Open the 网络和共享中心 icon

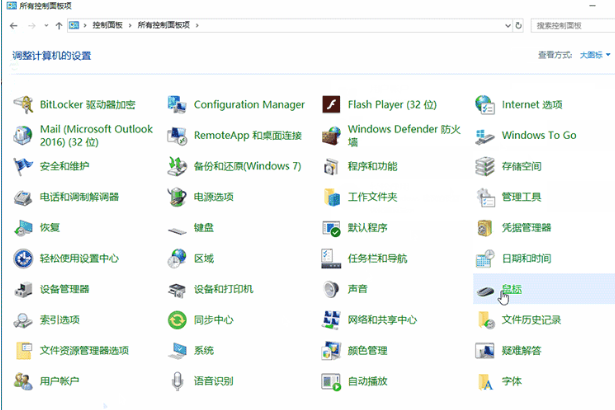click(x=331, y=320)
